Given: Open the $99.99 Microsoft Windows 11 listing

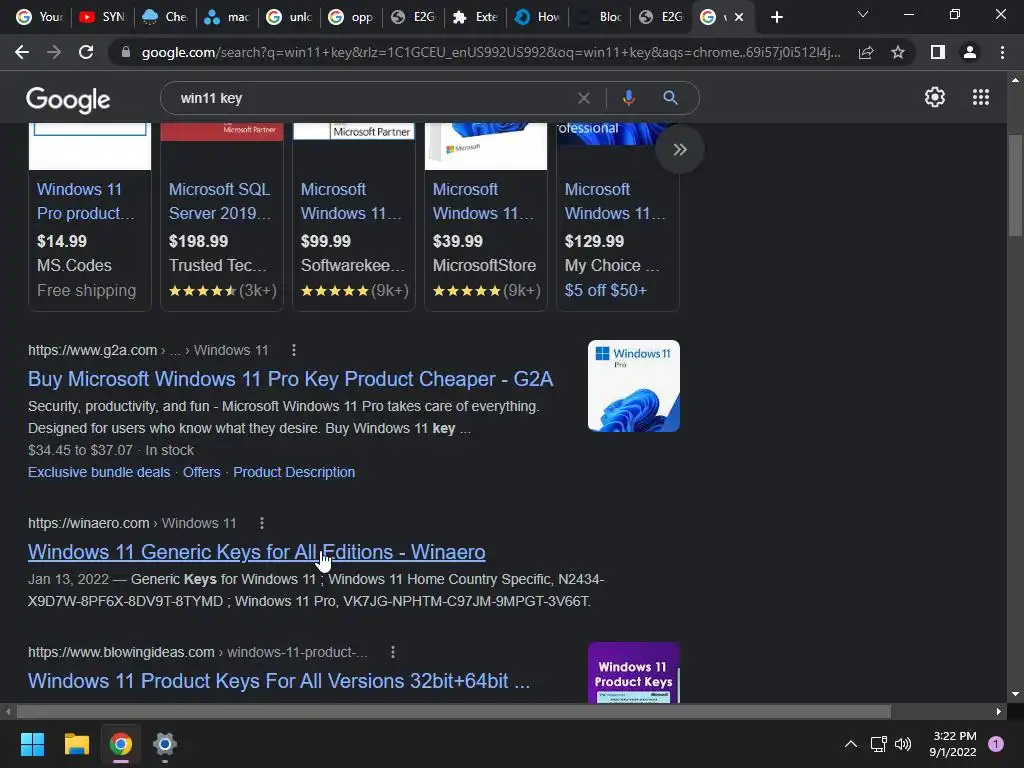Looking at the screenshot, I should [x=351, y=201].
